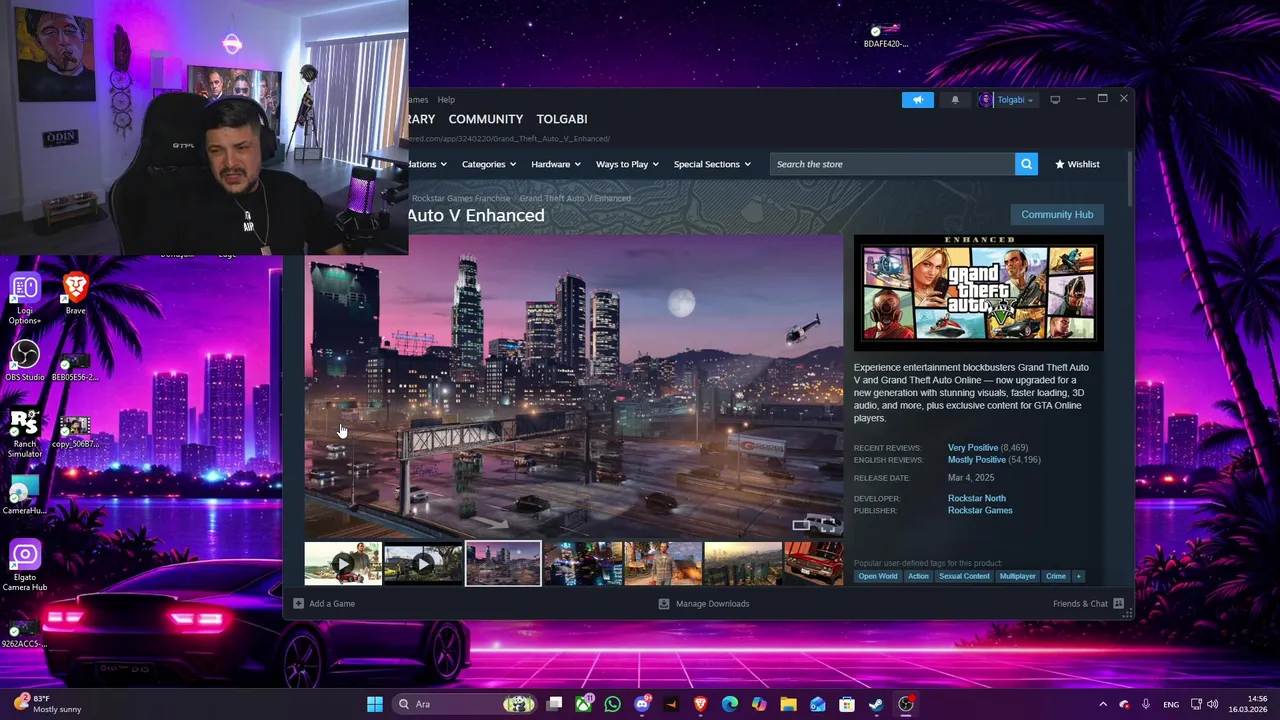The width and height of the screenshot is (1280, 720).
Task: Select the Crime tag
Action: 1056,576
